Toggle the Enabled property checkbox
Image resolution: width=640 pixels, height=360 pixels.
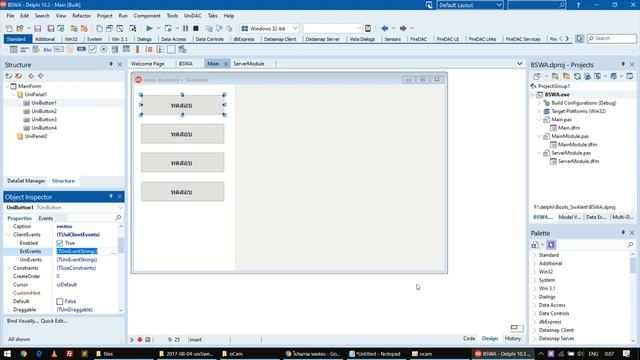click(60, 243)
